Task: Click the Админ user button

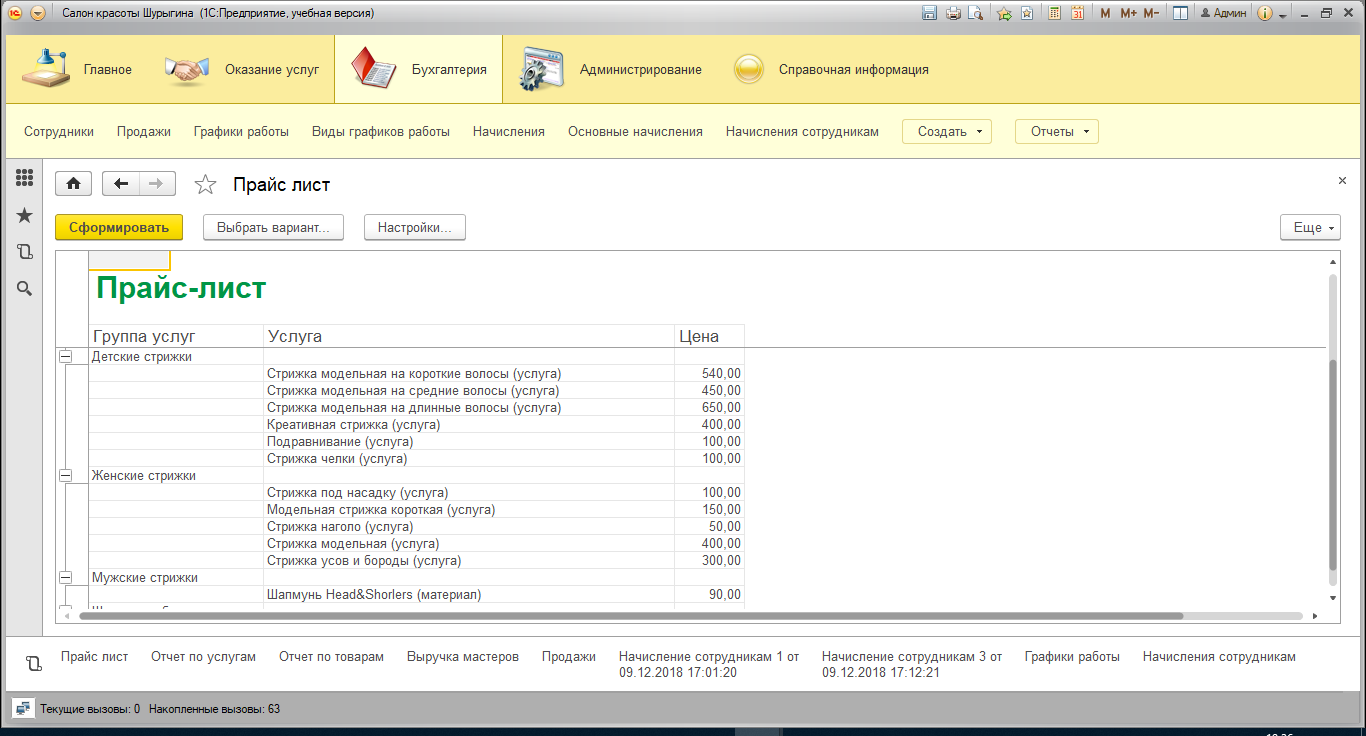Action: [x=1223, y=13]
